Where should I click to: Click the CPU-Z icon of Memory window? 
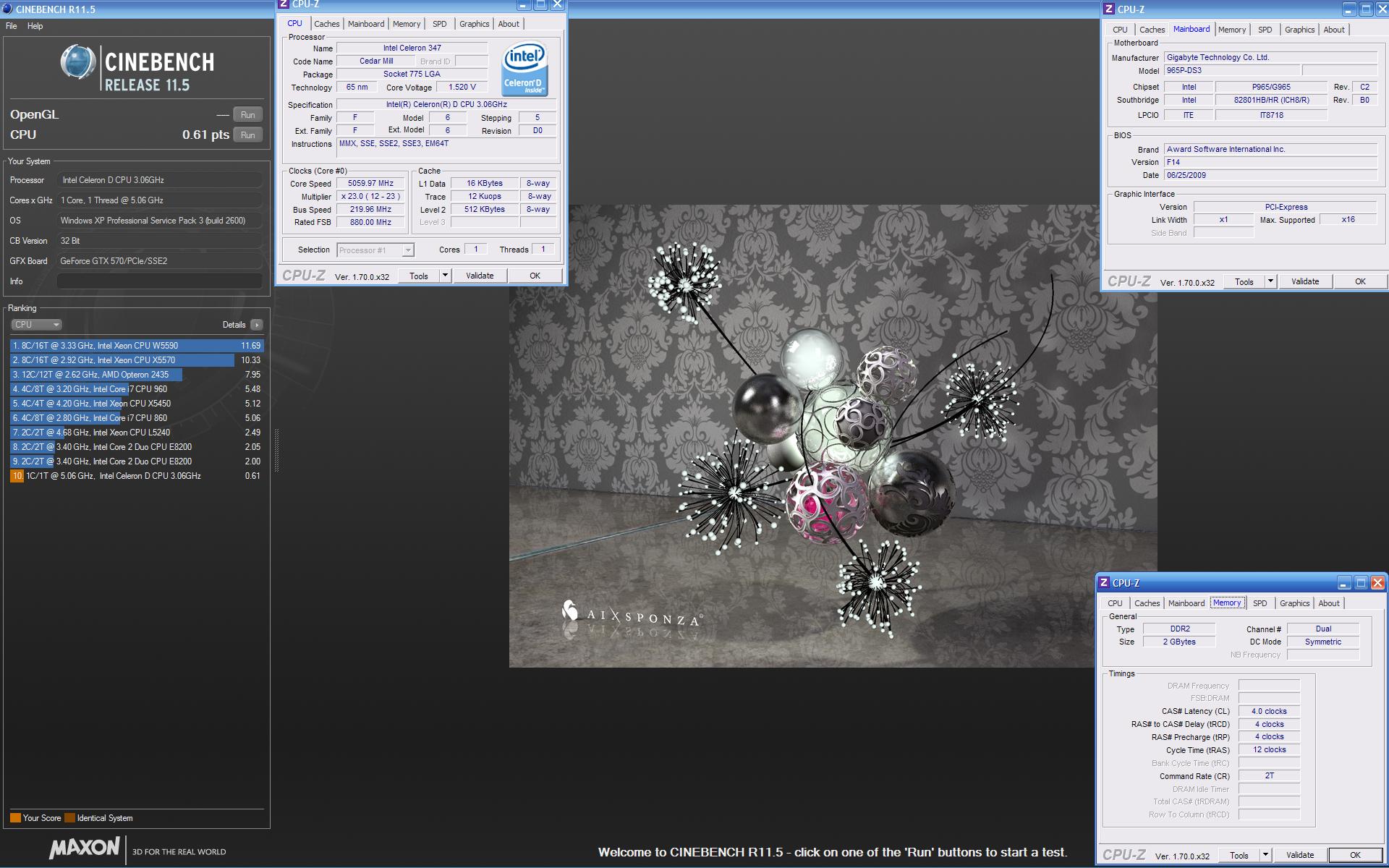click(x=1103, y=583)
